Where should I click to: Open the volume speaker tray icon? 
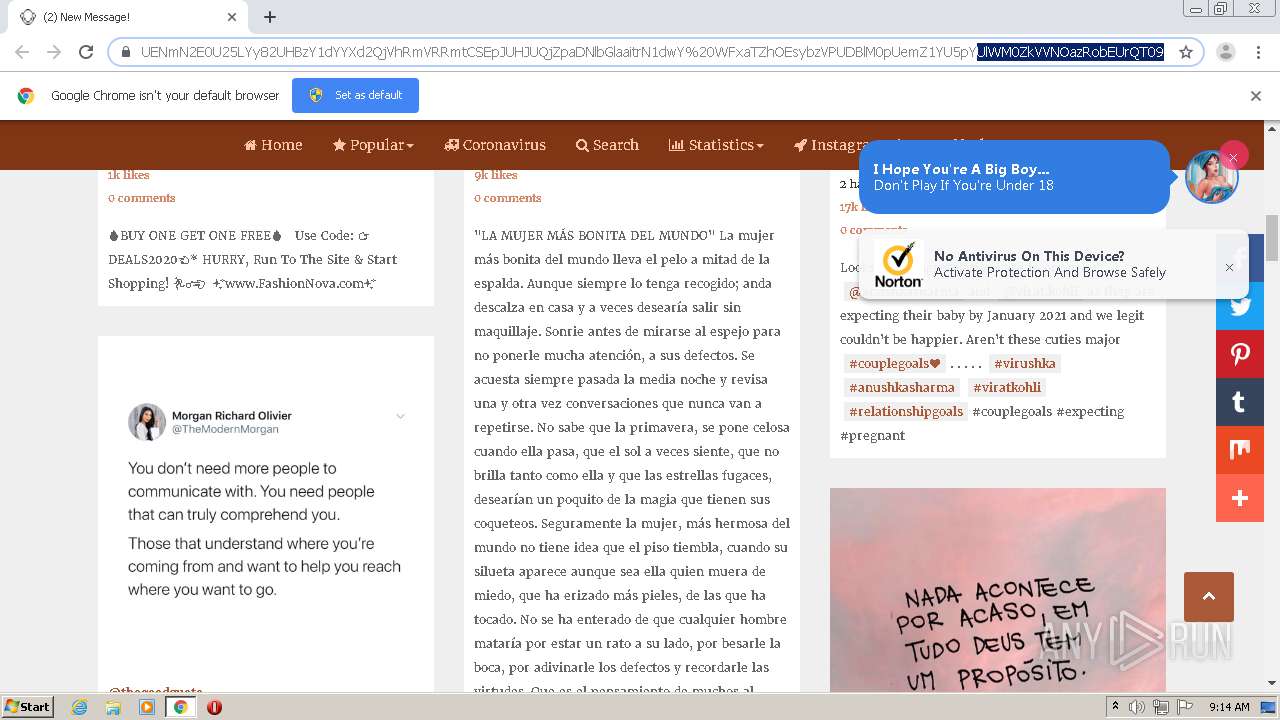[1137, 707]
